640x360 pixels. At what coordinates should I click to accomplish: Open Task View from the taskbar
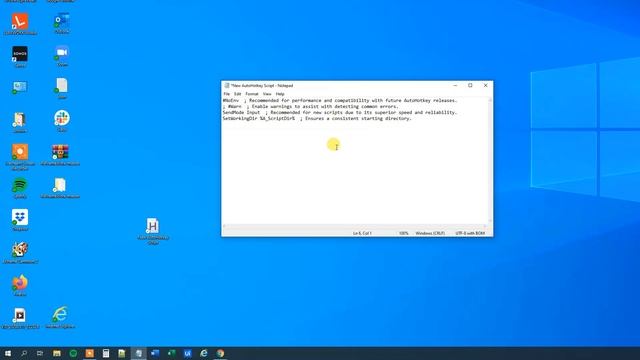[x=40, y=353]
